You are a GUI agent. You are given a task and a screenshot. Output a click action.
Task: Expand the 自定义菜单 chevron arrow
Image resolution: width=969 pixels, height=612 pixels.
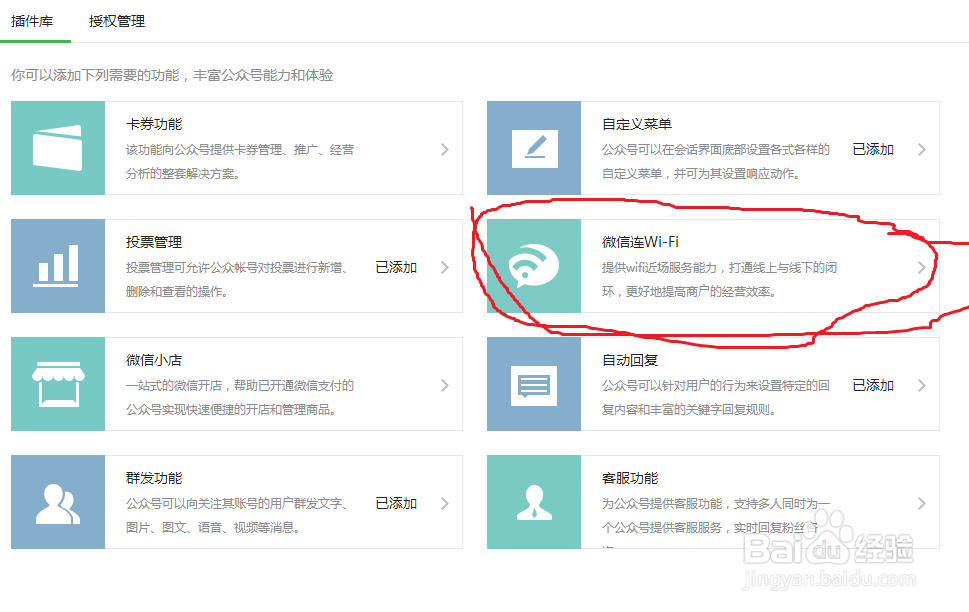pos(922,149)
